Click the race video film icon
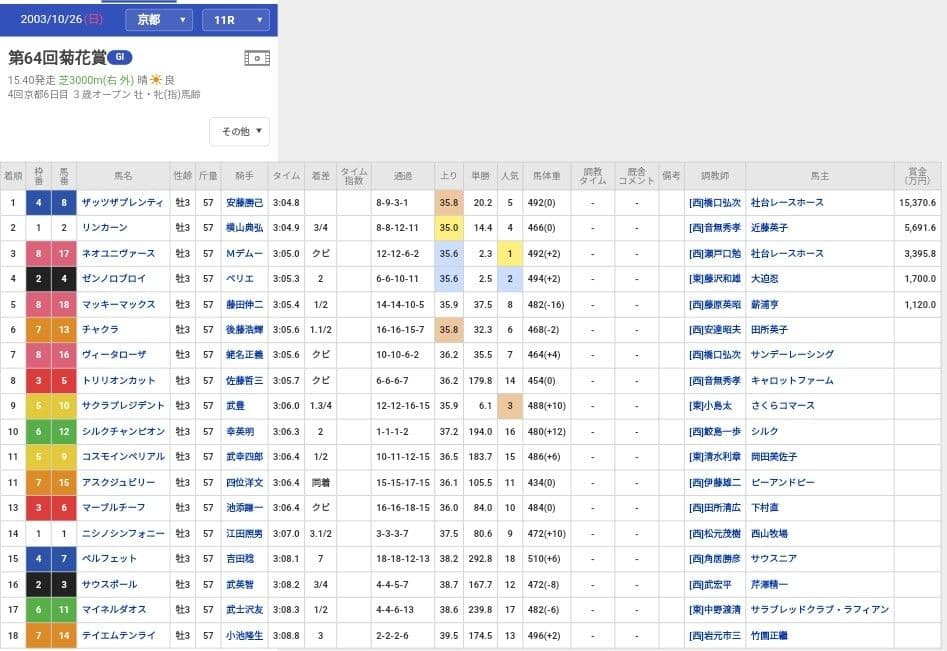The image size is (947, 651). click(x=257, y=58)
